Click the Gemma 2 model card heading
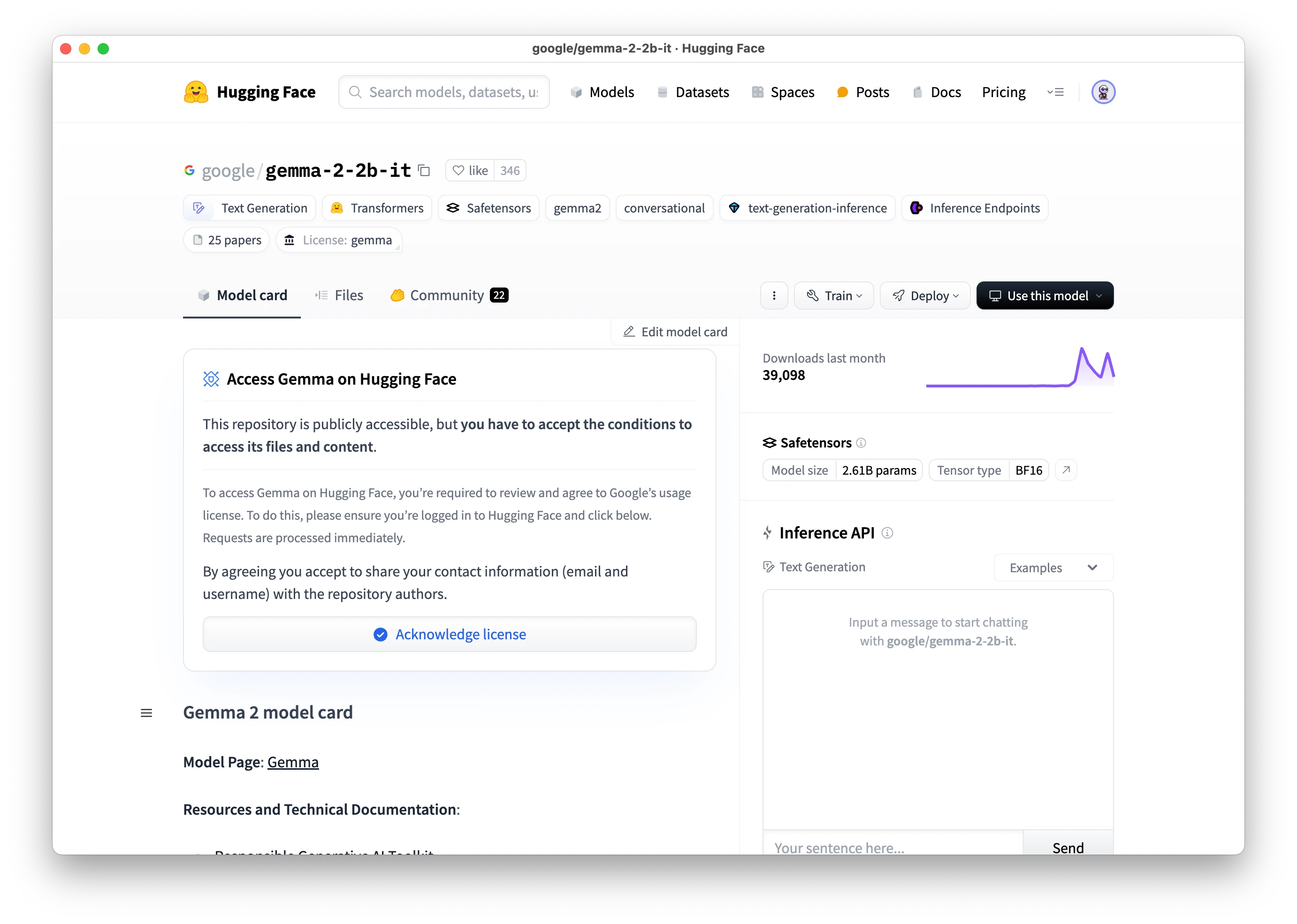Viewport: 1297px width, 924px height. tap(268, 712)
